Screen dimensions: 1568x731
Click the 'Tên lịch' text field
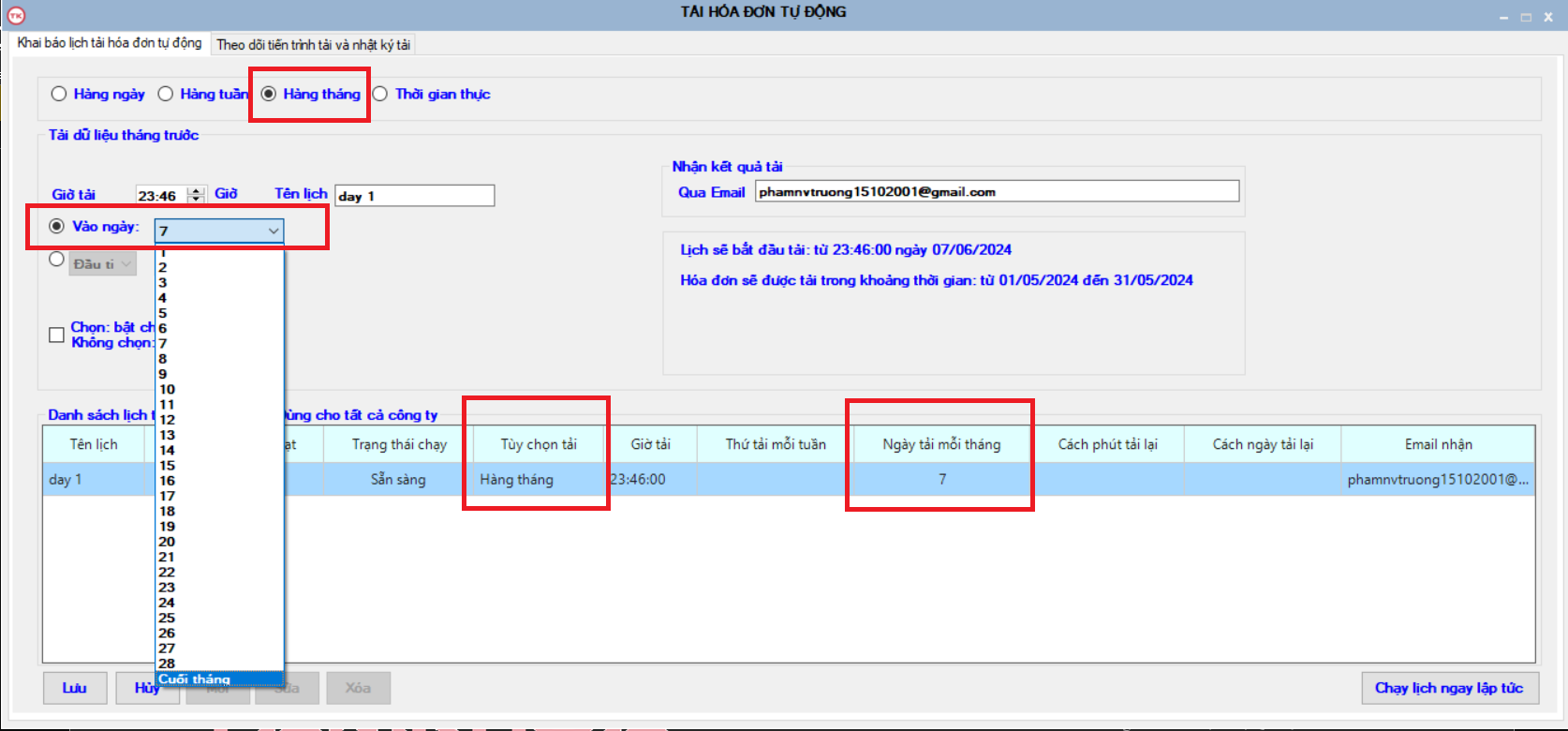[x=414, y=196]
